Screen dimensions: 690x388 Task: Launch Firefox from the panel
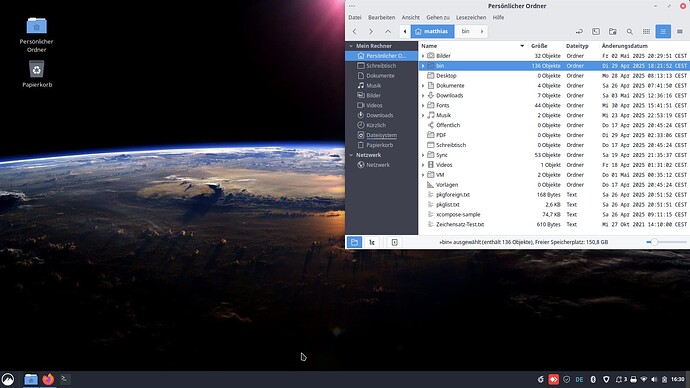click(x=48, y=379)
